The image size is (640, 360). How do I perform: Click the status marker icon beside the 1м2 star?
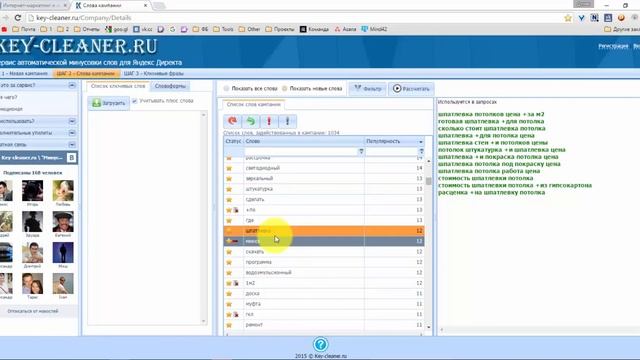point(236,283)
